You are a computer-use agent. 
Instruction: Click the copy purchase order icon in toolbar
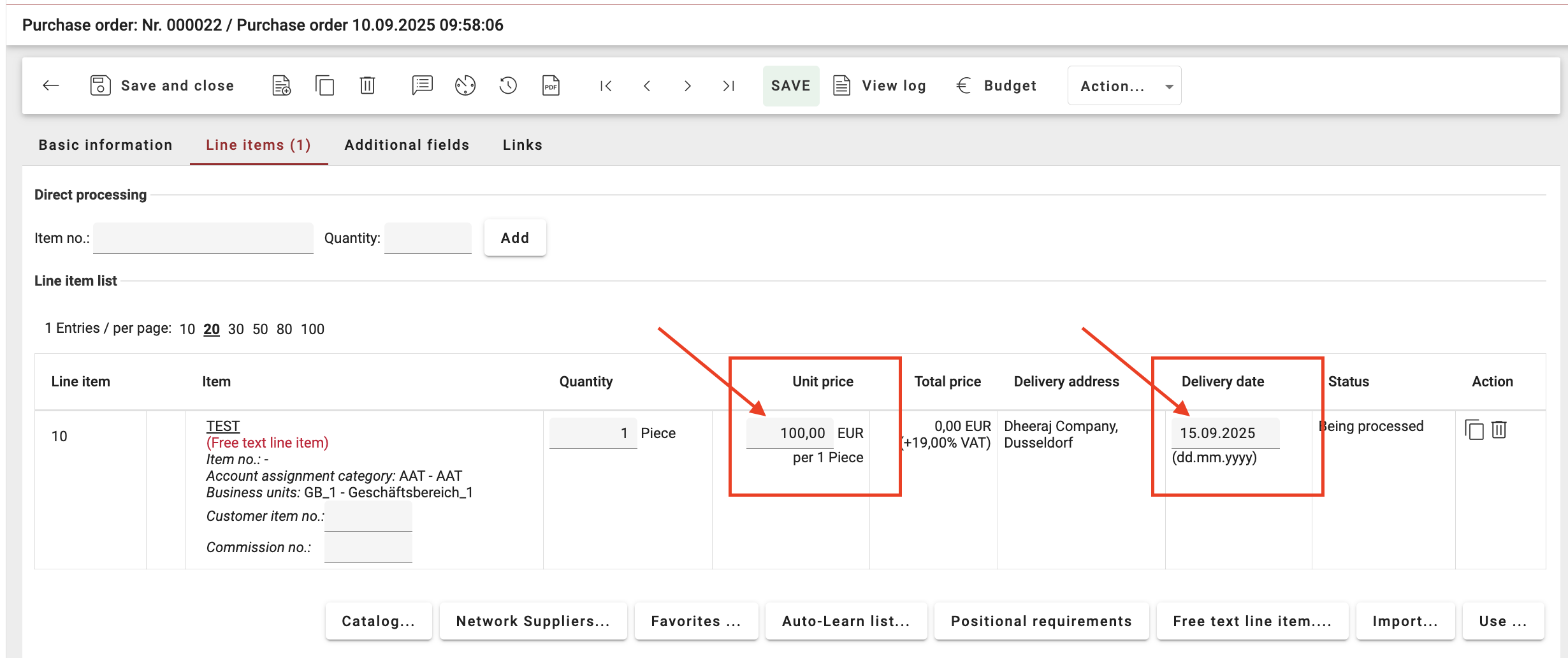(x=324, y=85)
